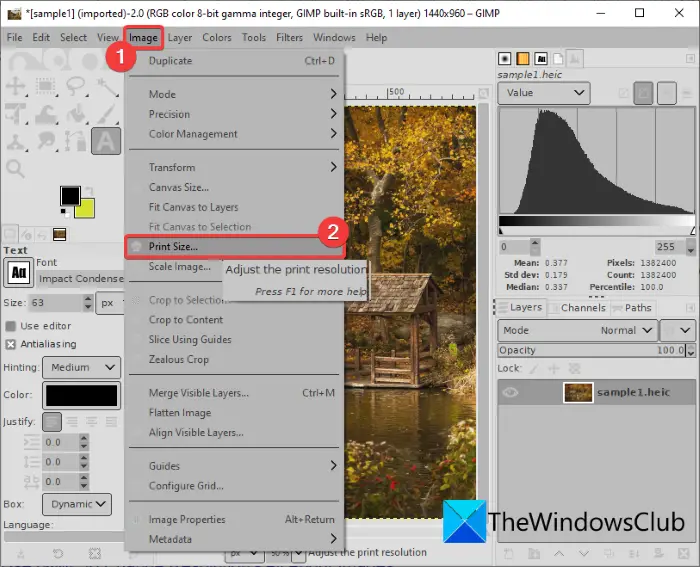Toggle the Use editor checkbox
This screenshot has height=567, width=700.
[x=11, y=326]
